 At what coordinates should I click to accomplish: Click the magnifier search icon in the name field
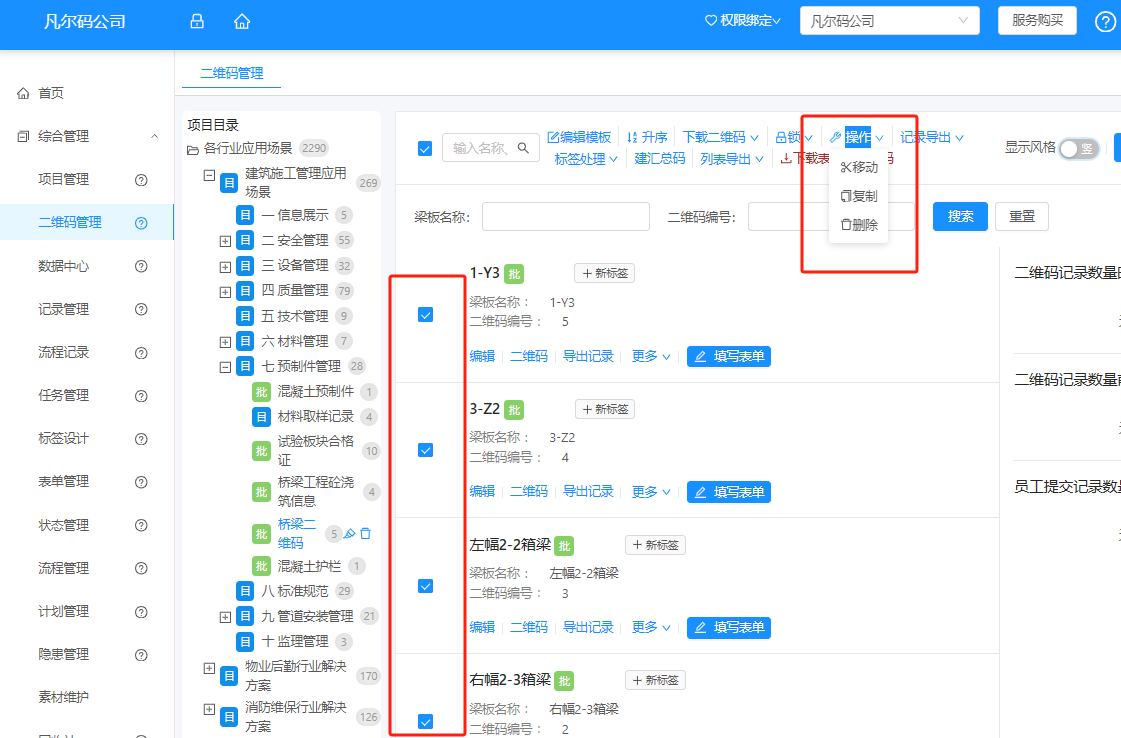524,147
